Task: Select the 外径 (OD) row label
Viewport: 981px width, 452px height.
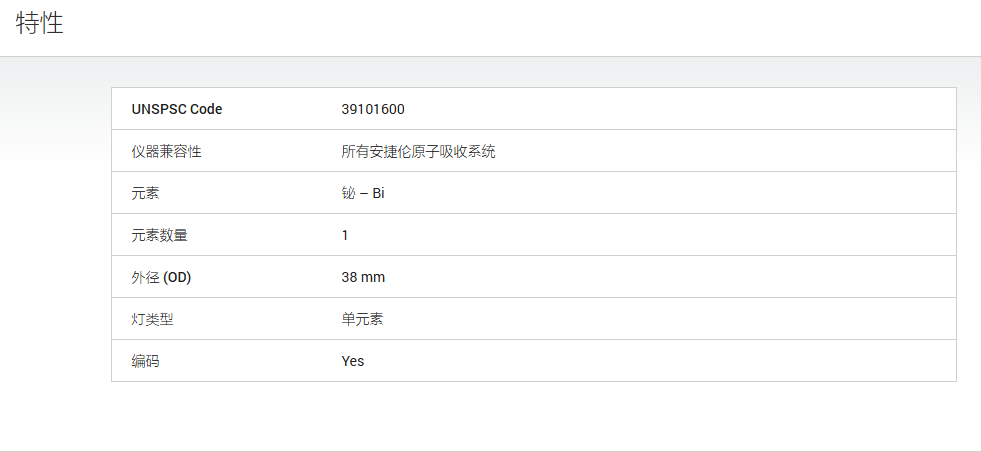Action: (x=161, y=277)
